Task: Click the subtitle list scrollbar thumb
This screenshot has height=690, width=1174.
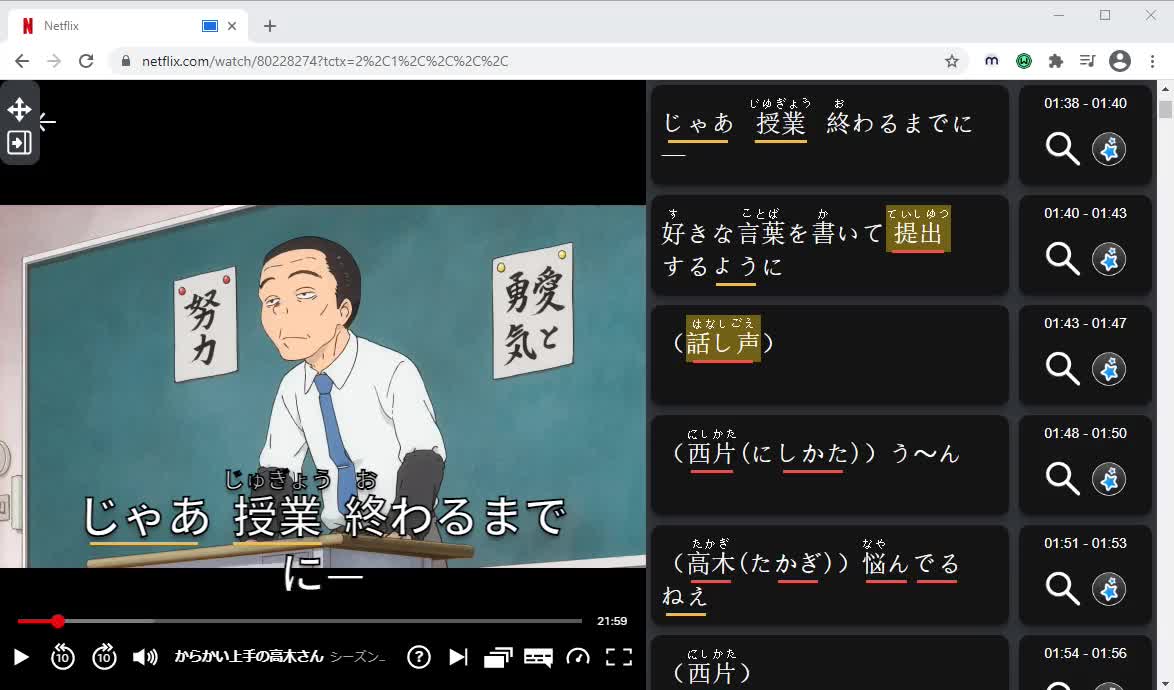Action: tap(1166, 109)
